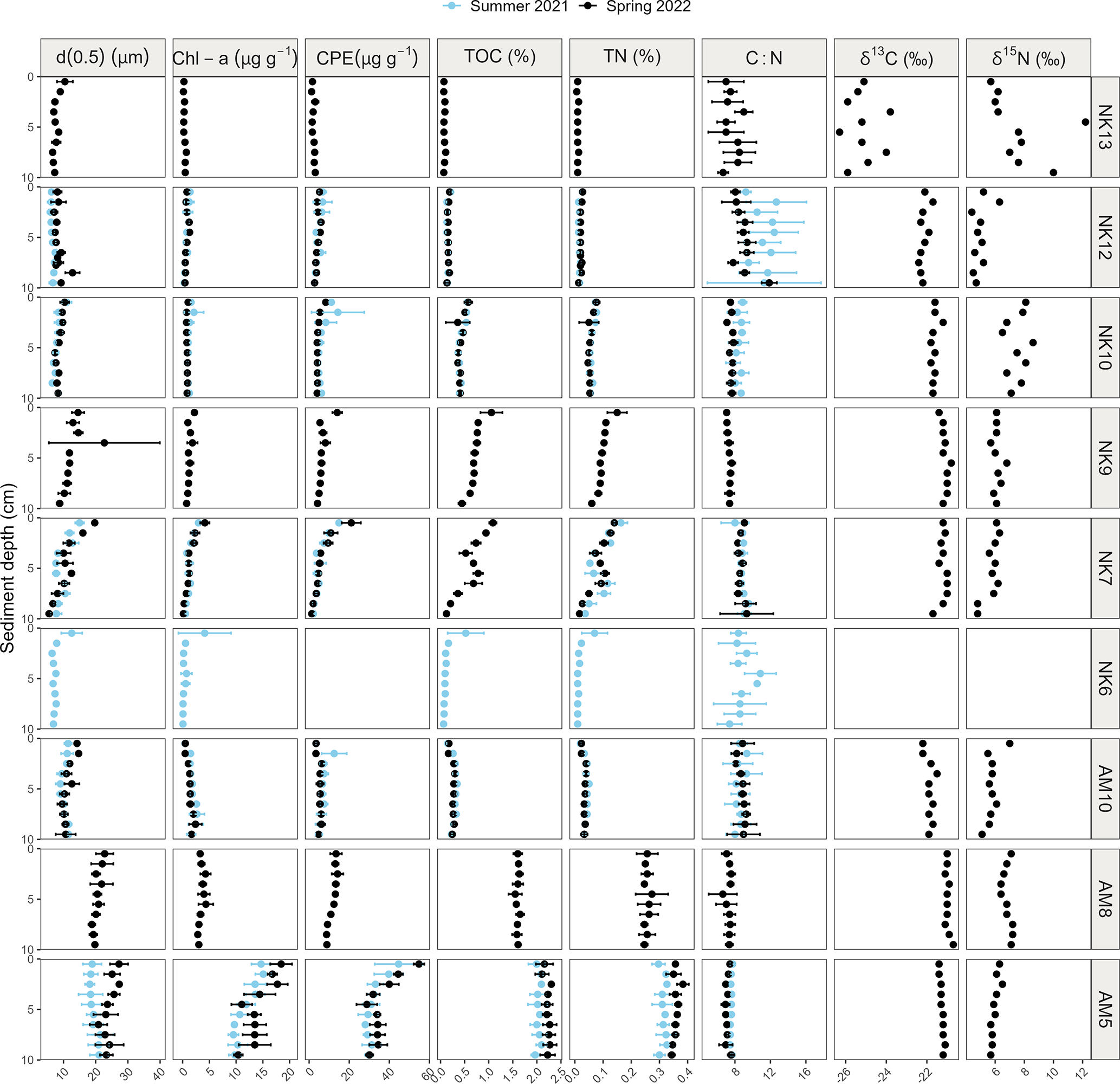Click the C:N column header
Viewport: 1120px width, 1084px height.
pos(763,57)
